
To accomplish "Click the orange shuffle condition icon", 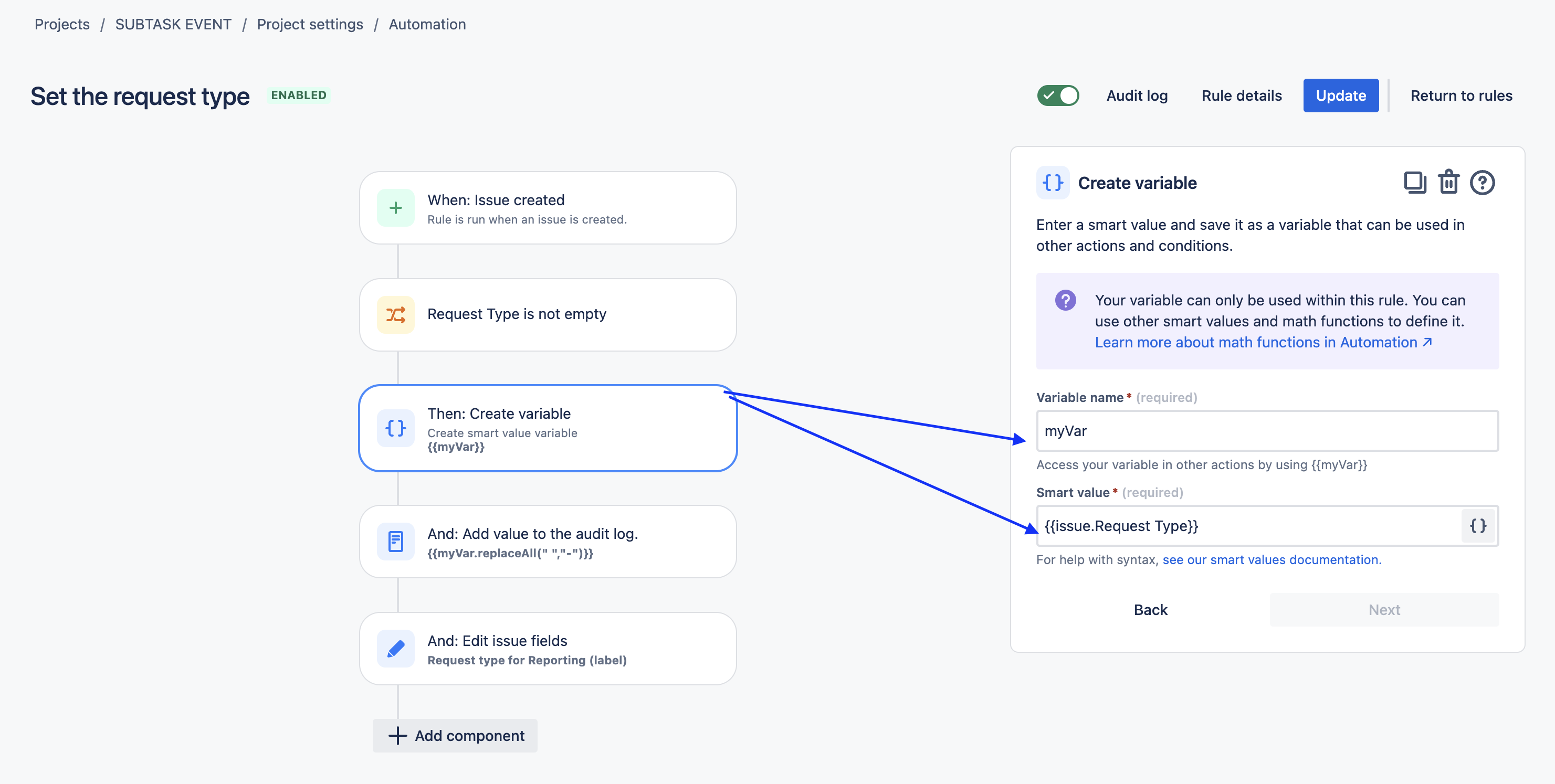I will tap(395, 314).
